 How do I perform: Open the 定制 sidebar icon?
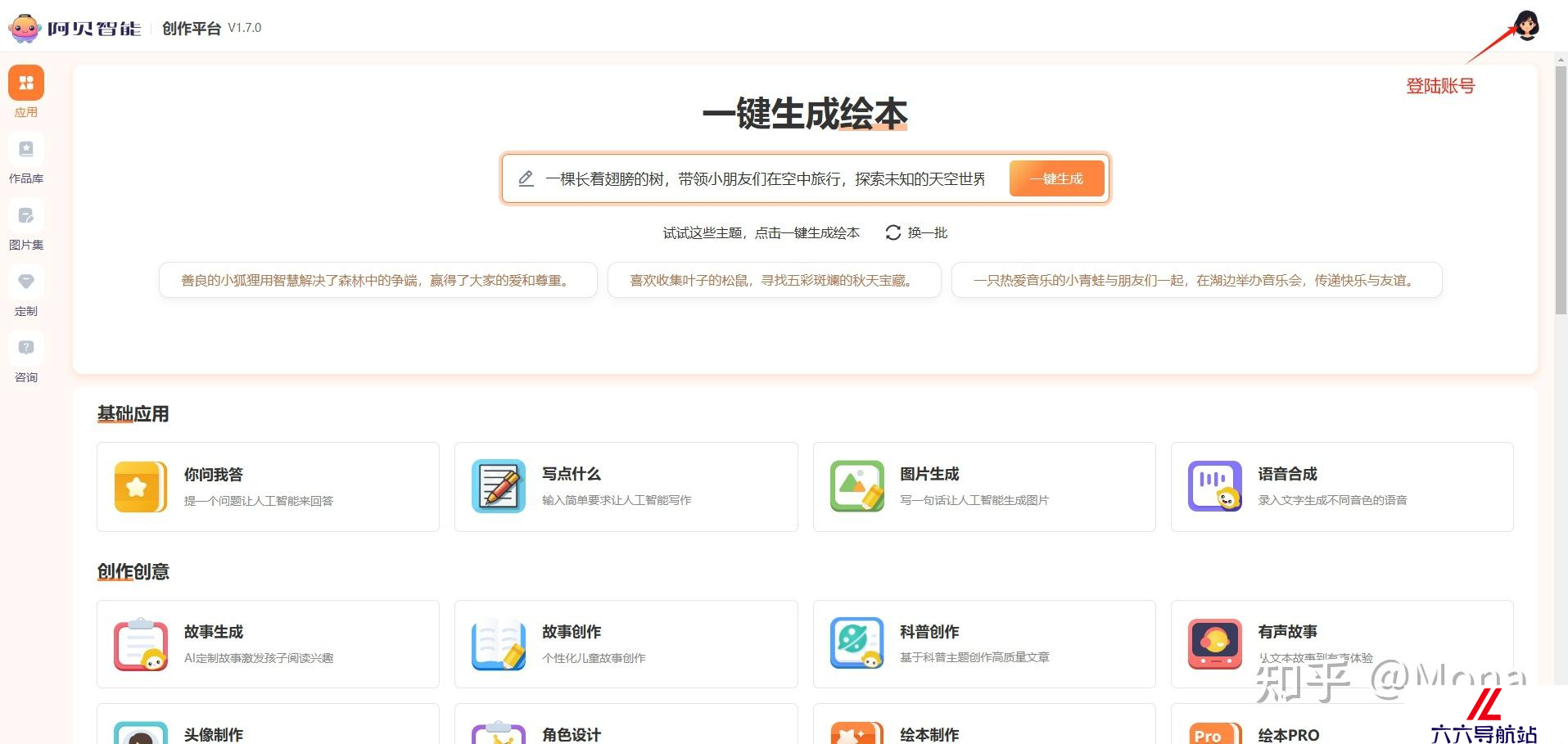tap(26, 282)
